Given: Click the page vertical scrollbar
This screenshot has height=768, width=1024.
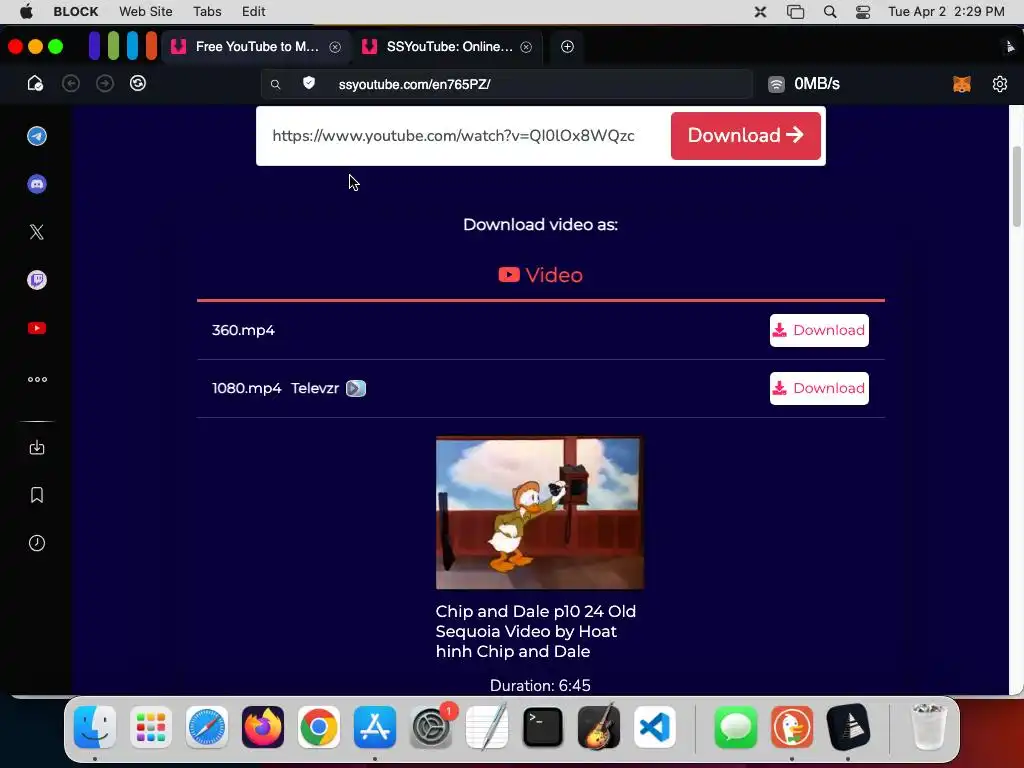Looking at the screenshot, I should point(1016,187).
